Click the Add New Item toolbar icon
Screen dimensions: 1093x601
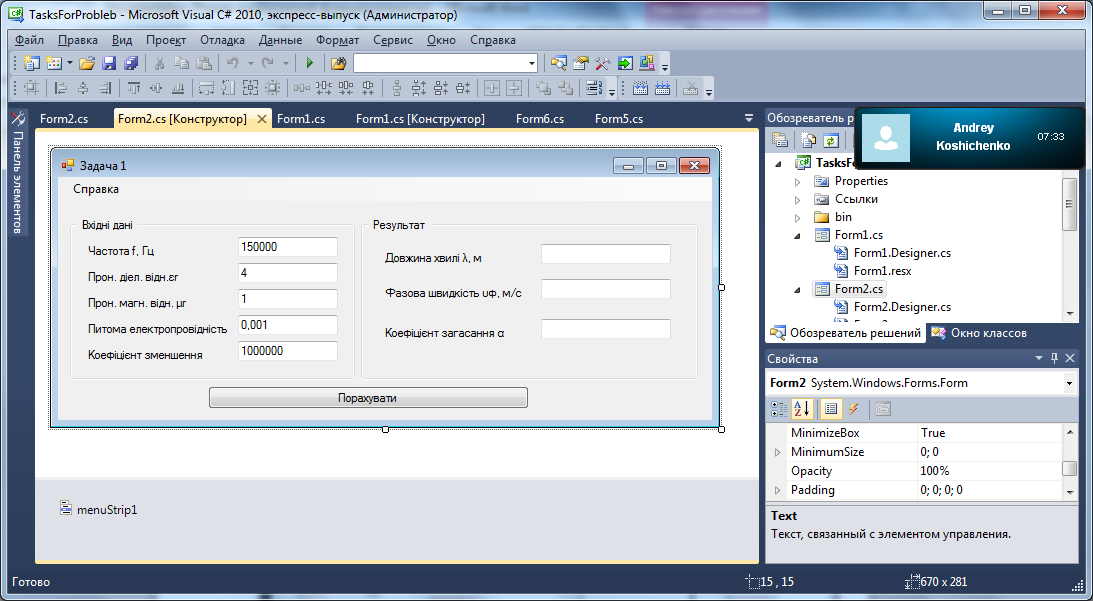54,63
